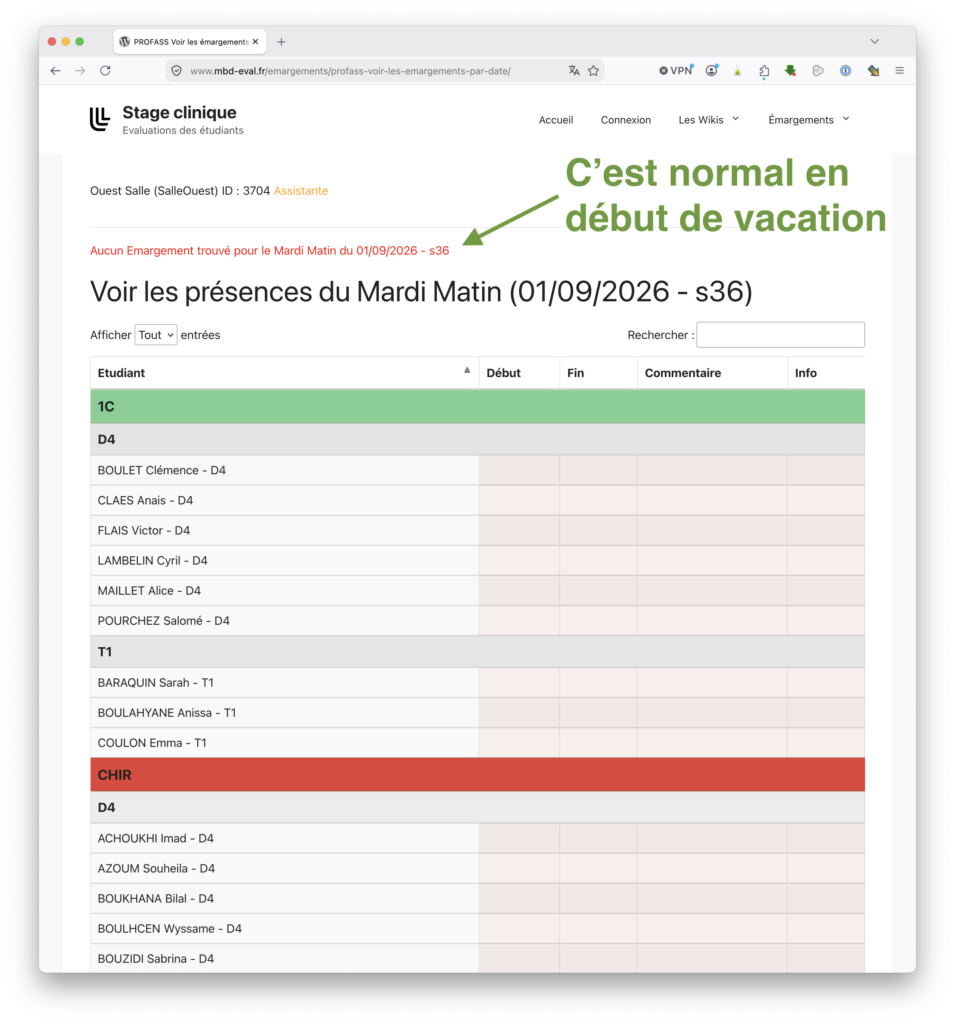Click the translate page icon
Screen dimensions: 955x1024
[574, 71]
